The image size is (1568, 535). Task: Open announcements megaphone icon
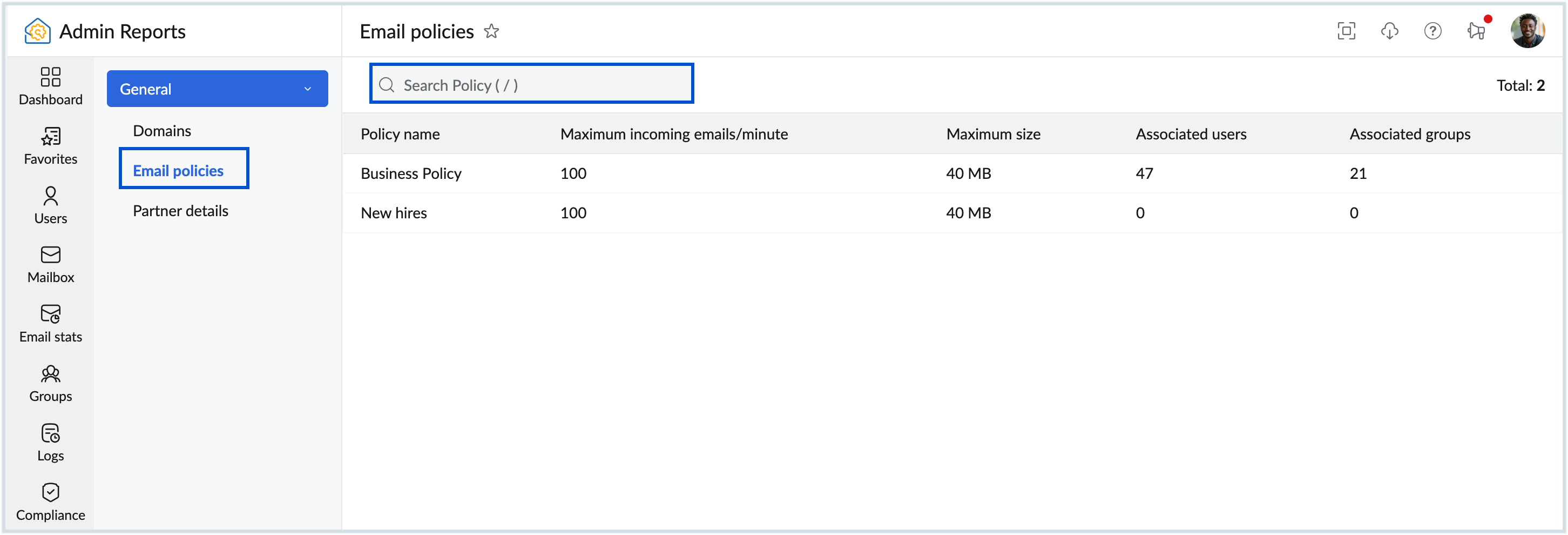click(1476, 31)
